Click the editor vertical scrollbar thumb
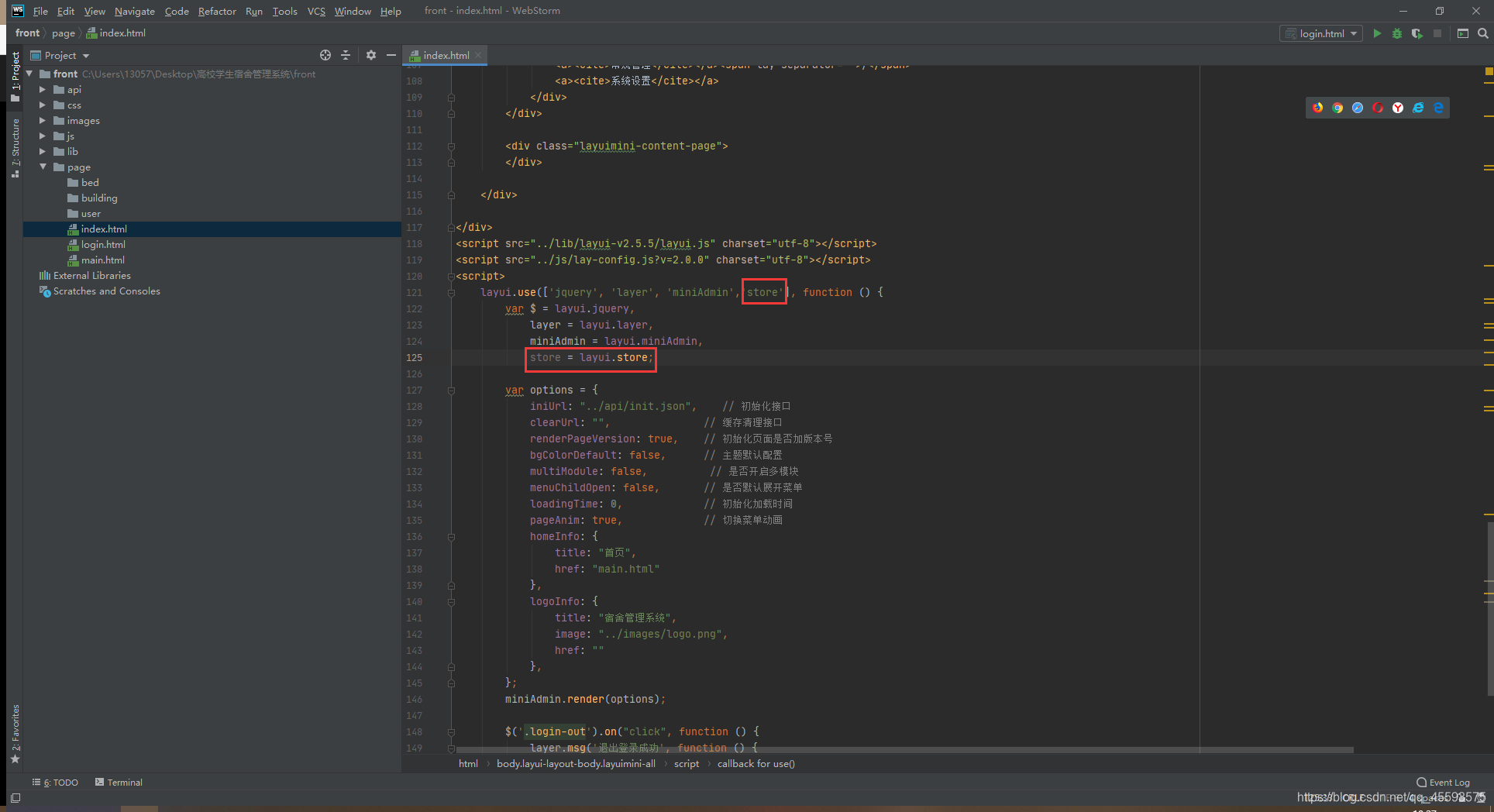 [x=1489, y=608]
